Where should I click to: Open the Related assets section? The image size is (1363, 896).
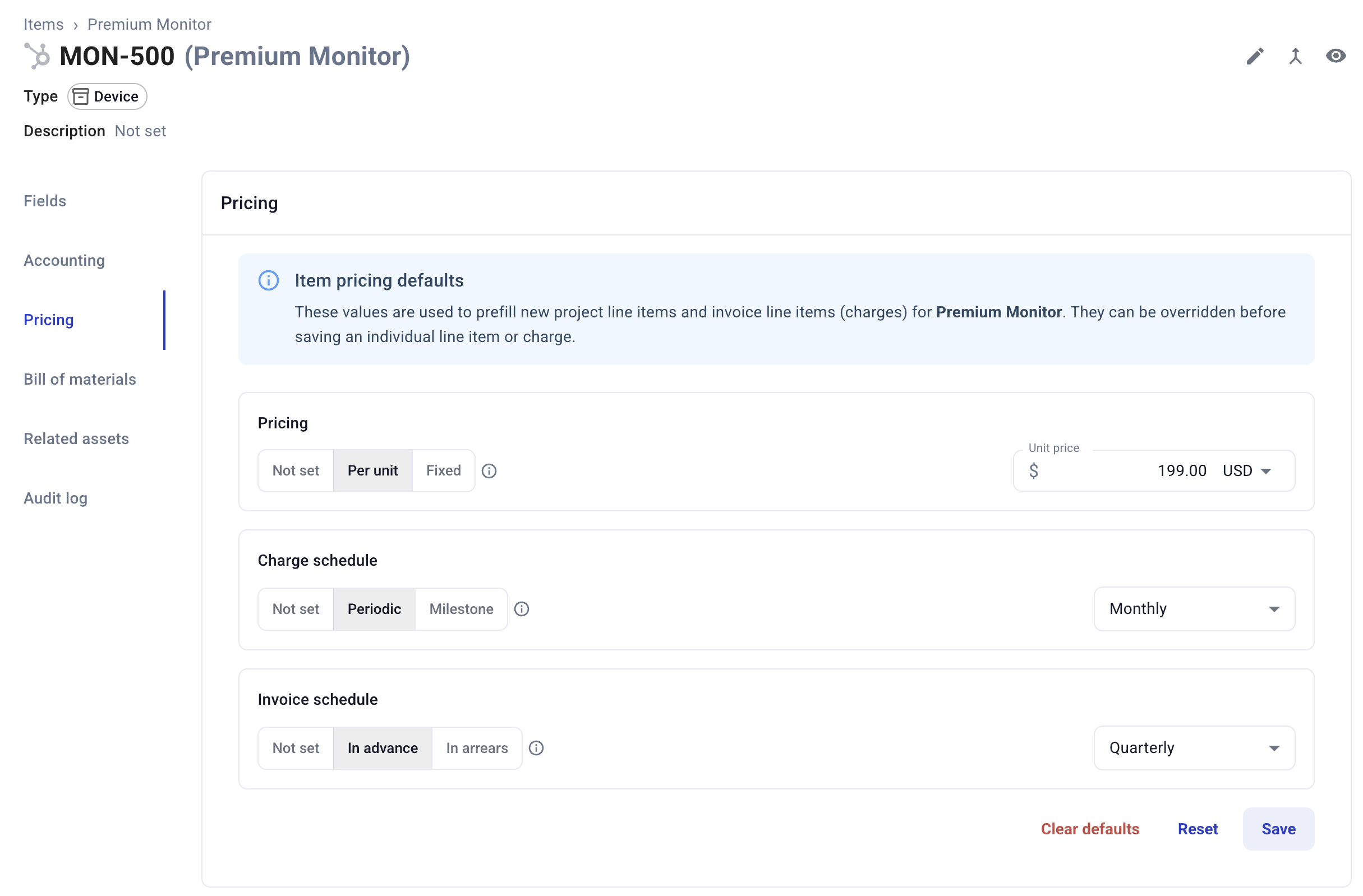click(x=76, y=439)
